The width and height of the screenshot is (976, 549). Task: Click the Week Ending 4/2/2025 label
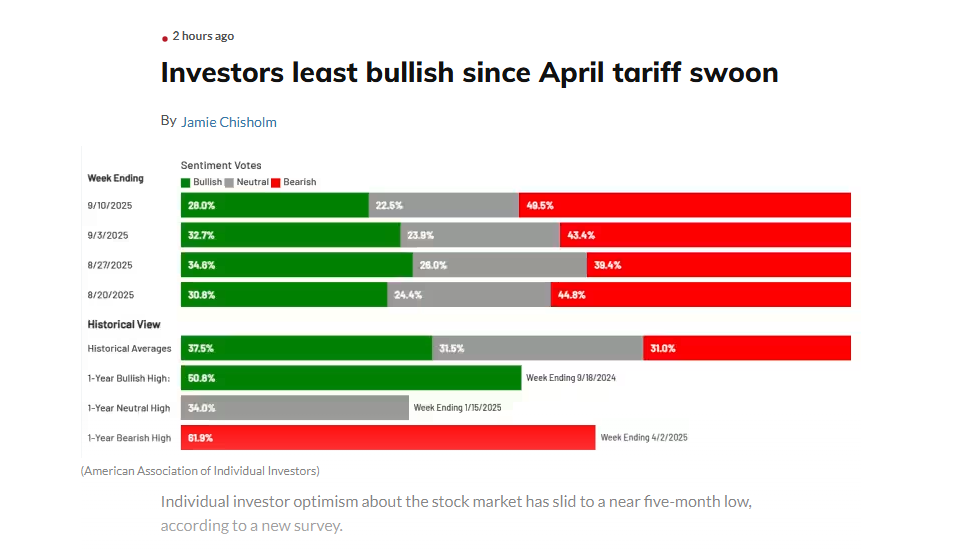[643, 438]
